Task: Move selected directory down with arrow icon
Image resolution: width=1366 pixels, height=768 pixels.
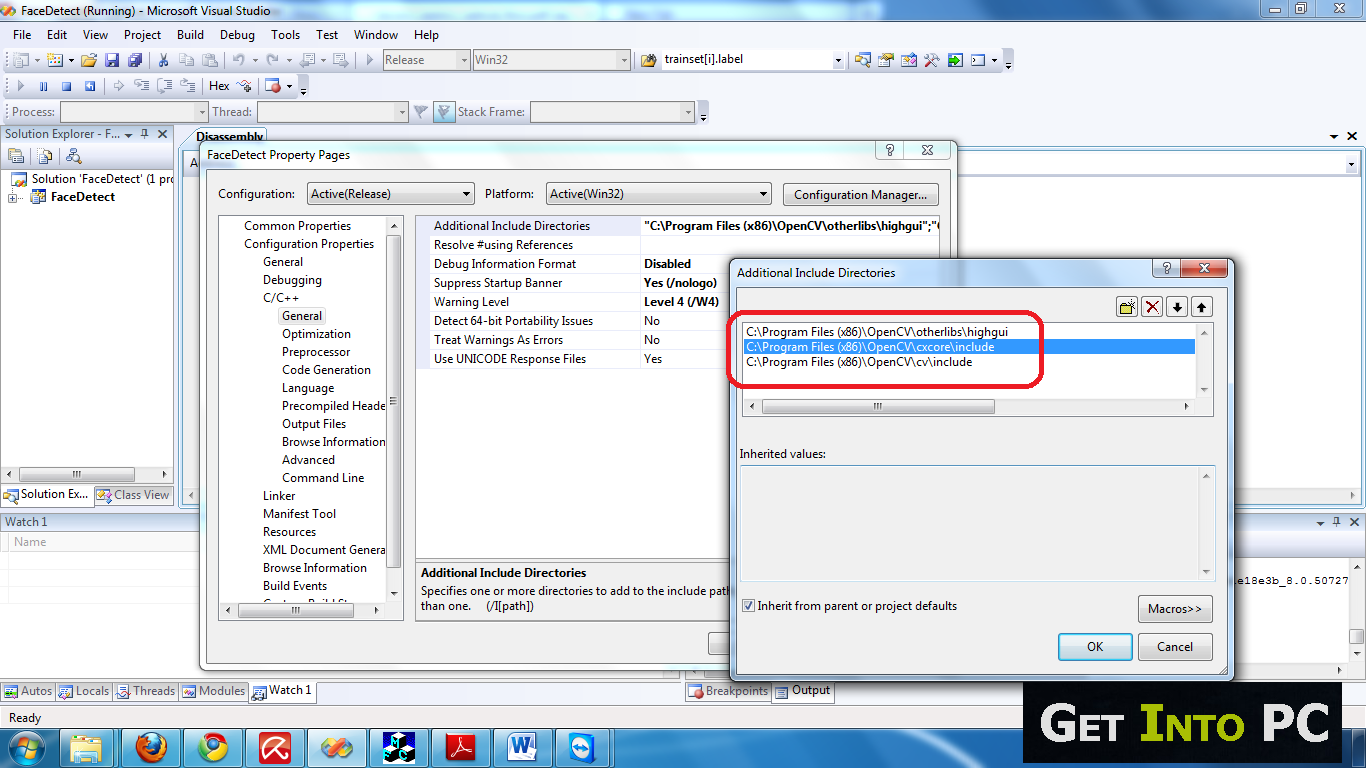Action: [x=1177, y=307]
